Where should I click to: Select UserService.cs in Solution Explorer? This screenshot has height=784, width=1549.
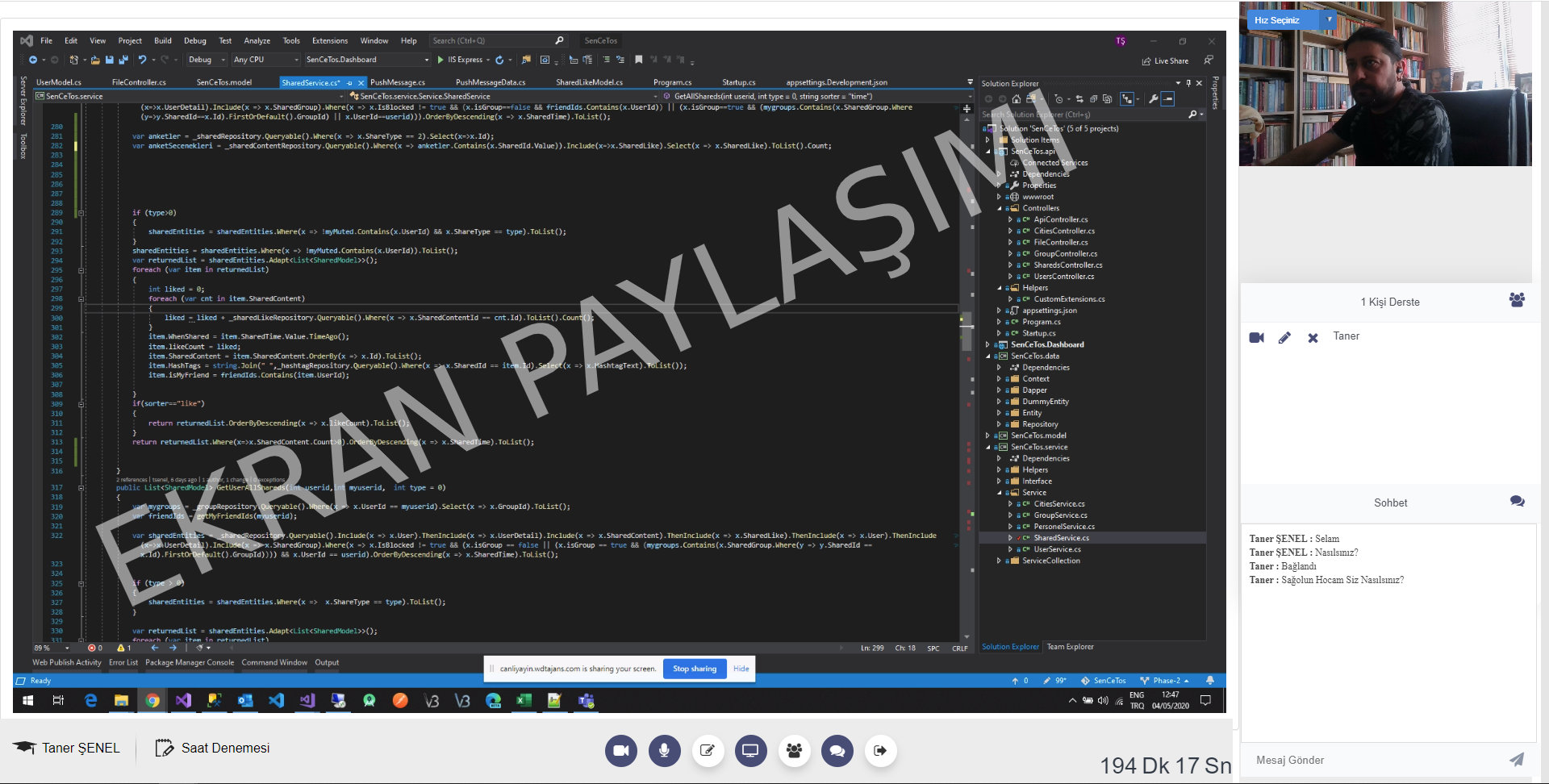point(1058,549)
